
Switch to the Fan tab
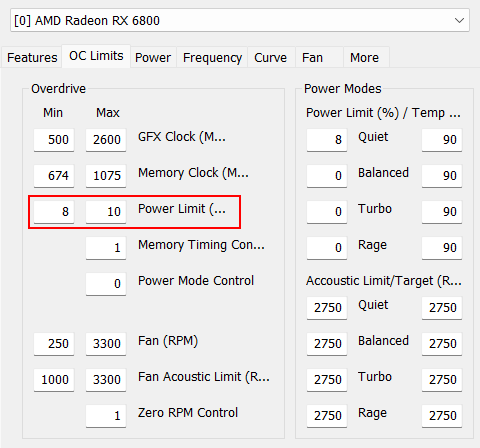coord(319,58)
